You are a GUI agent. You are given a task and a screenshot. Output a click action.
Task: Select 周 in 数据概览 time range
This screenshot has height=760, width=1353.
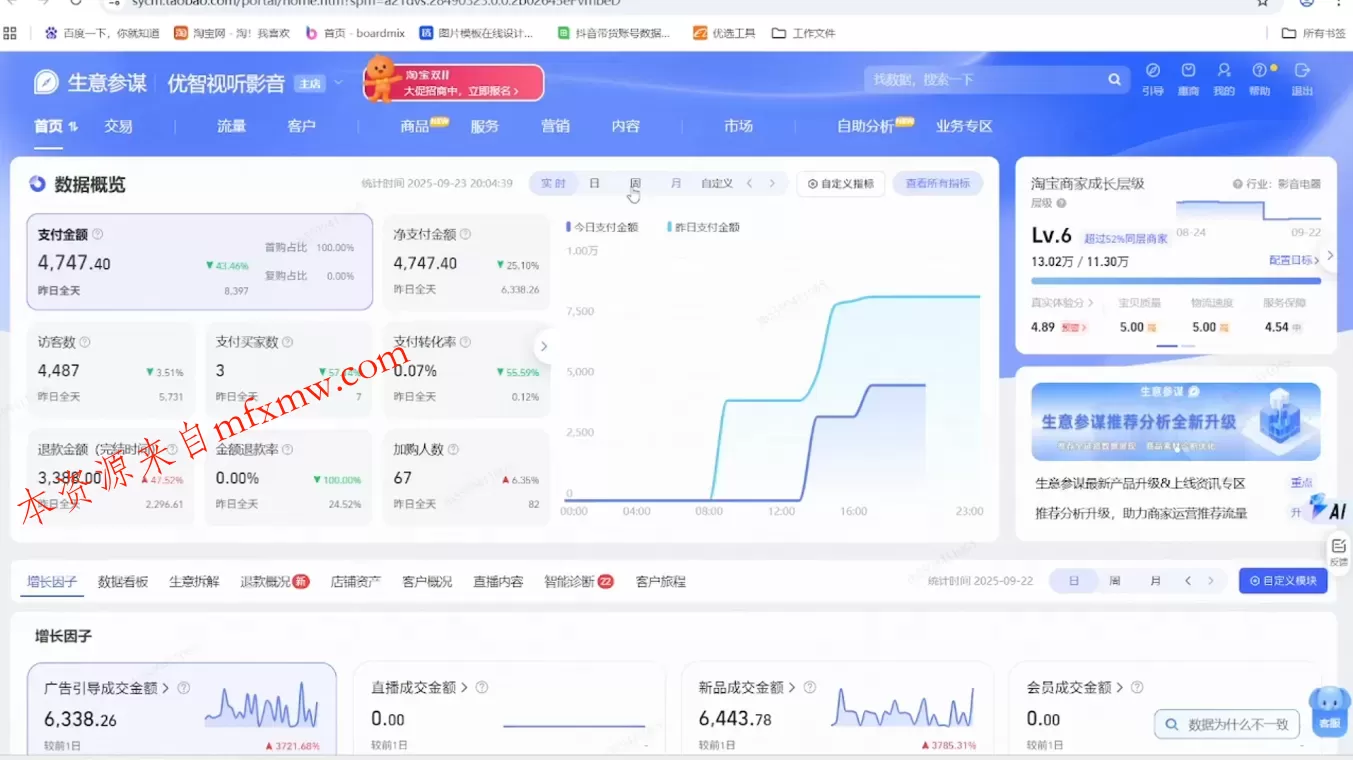[x=635, y=184]
